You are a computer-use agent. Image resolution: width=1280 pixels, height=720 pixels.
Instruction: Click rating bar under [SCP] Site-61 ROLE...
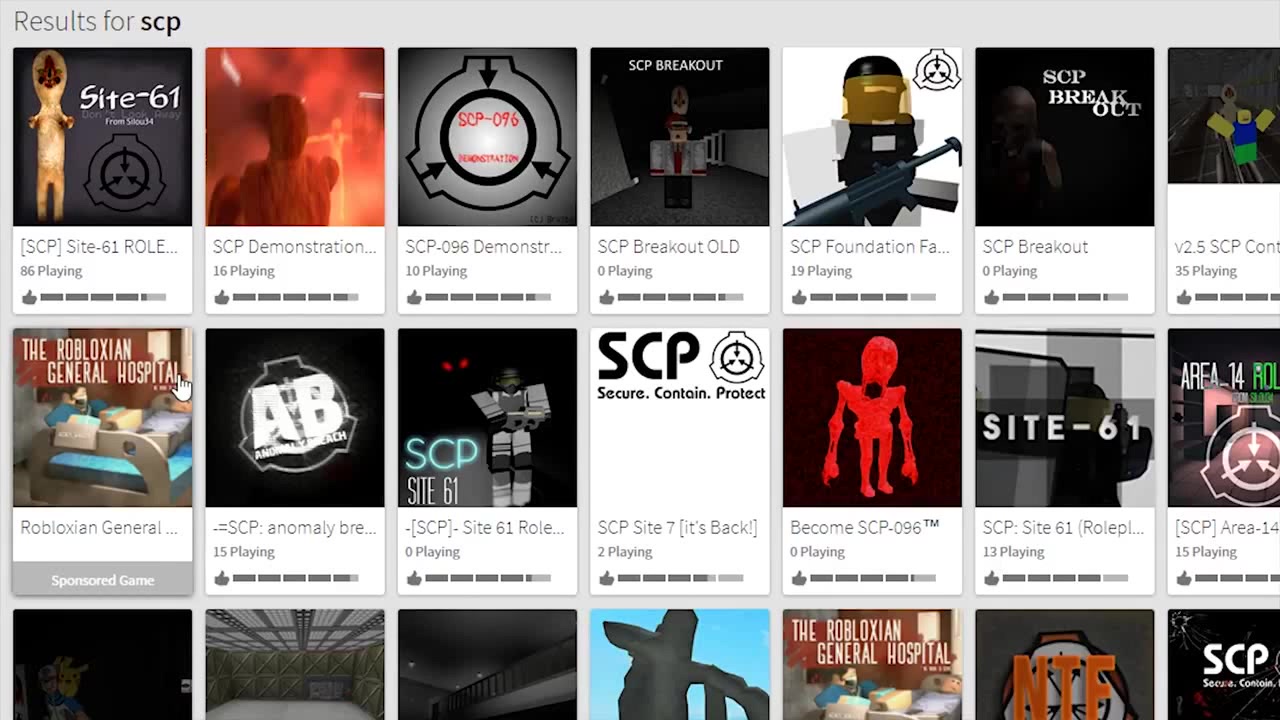(103, 297)
